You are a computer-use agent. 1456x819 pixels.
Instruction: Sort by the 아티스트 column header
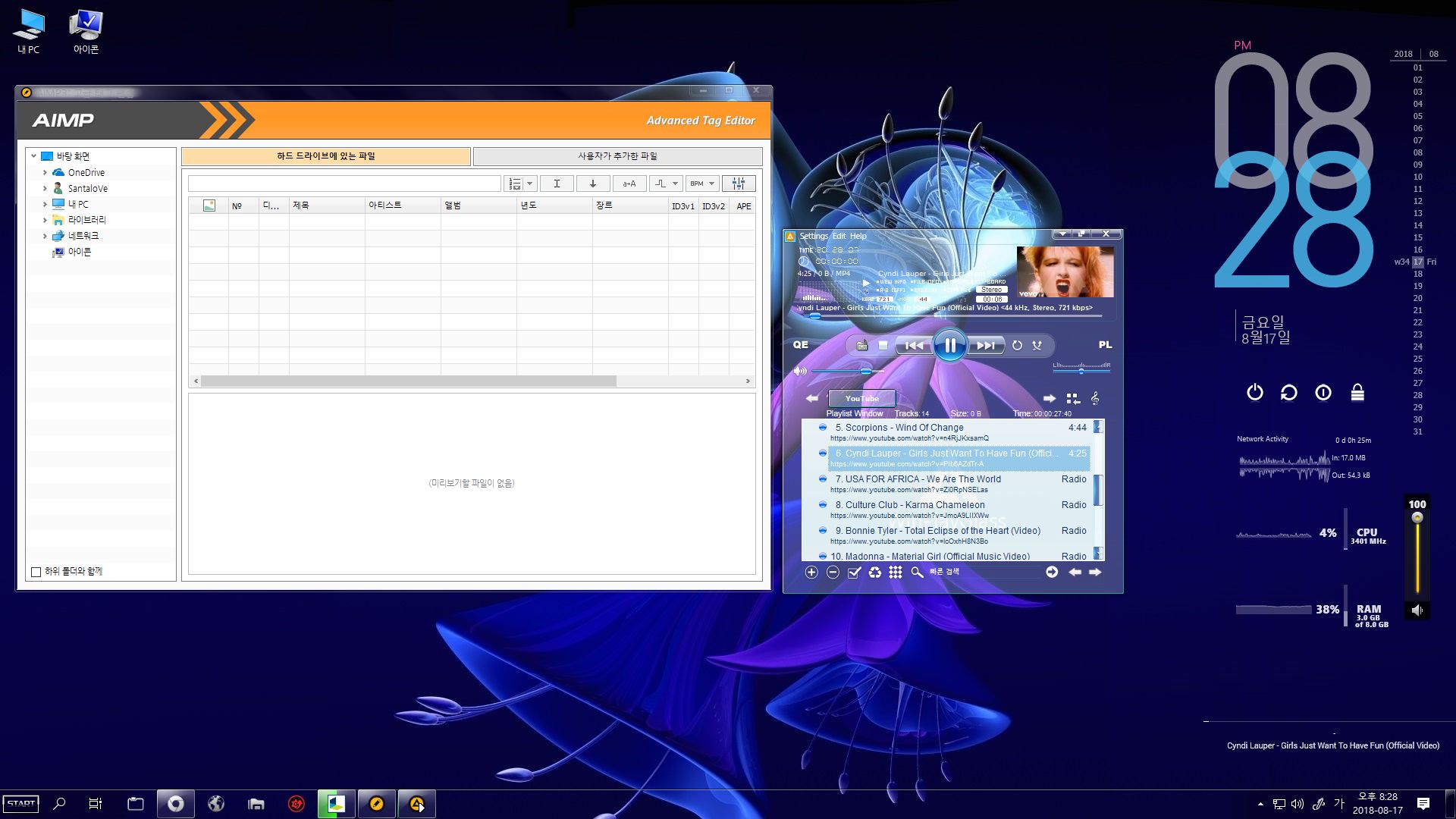403,206
